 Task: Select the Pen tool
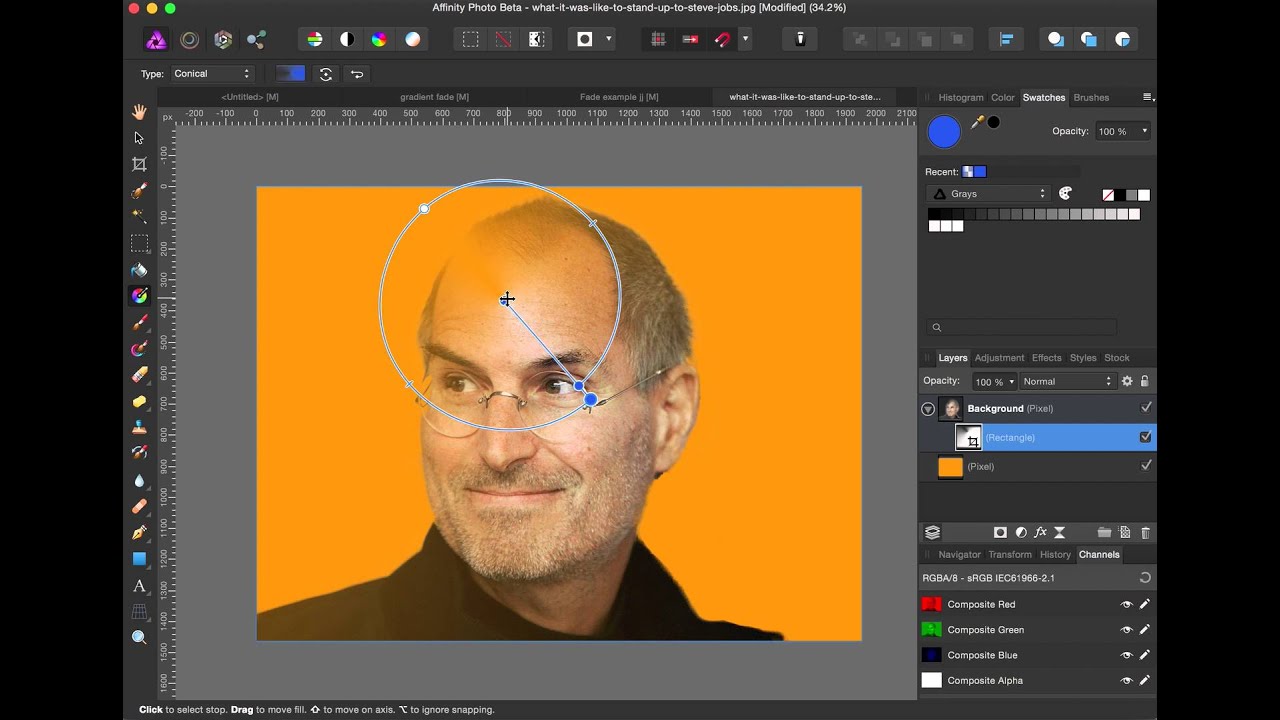139,533
